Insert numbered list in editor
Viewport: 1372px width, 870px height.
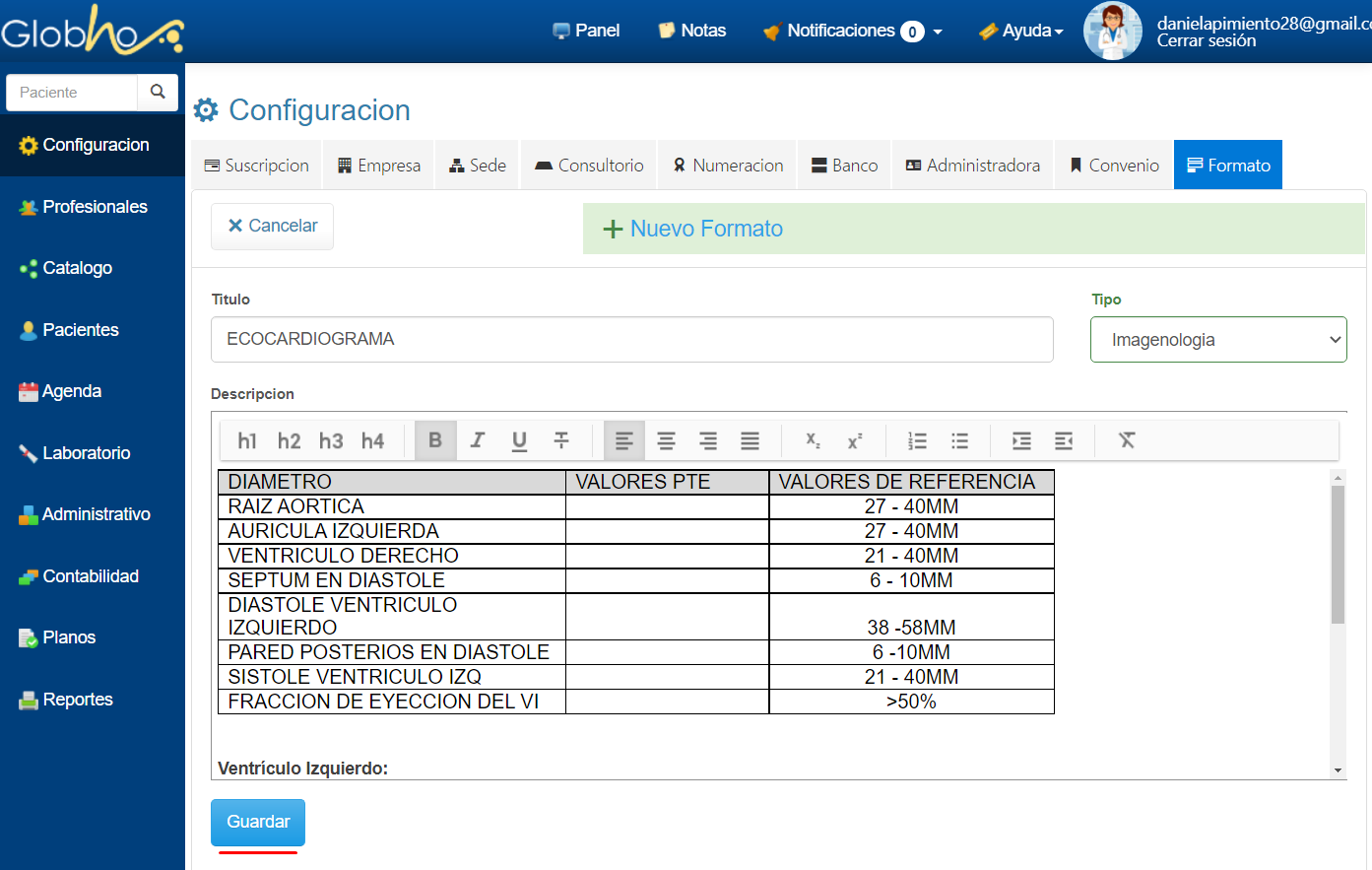[917, 440]
